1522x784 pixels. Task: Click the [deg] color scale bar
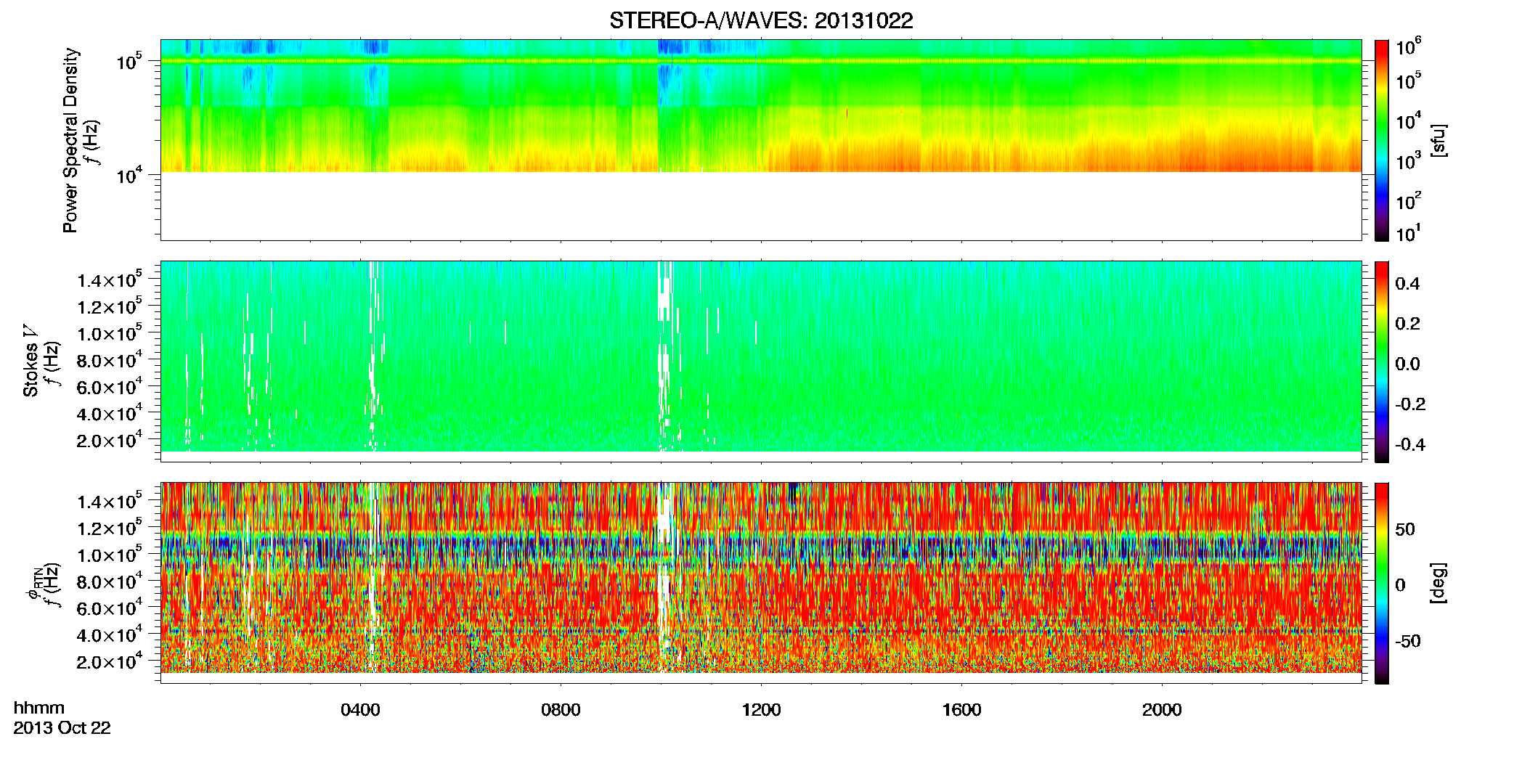[1382, 582]
